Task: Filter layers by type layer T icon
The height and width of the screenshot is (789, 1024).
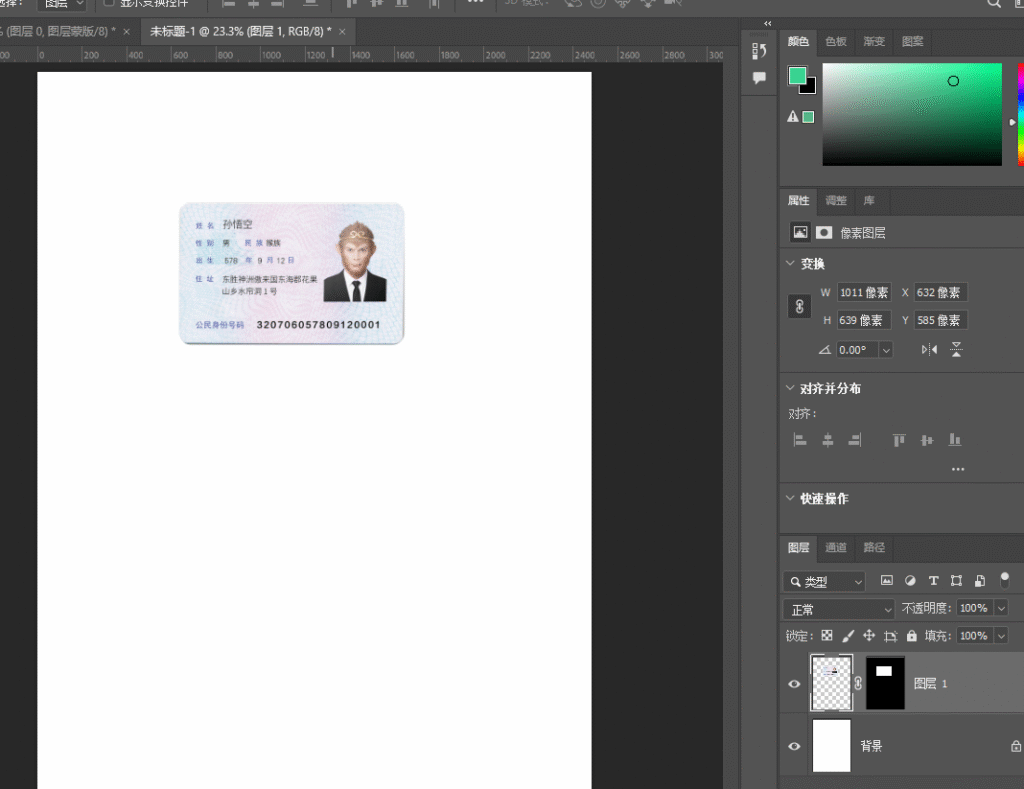Action: pyautogui.click(x=933, y=580)
